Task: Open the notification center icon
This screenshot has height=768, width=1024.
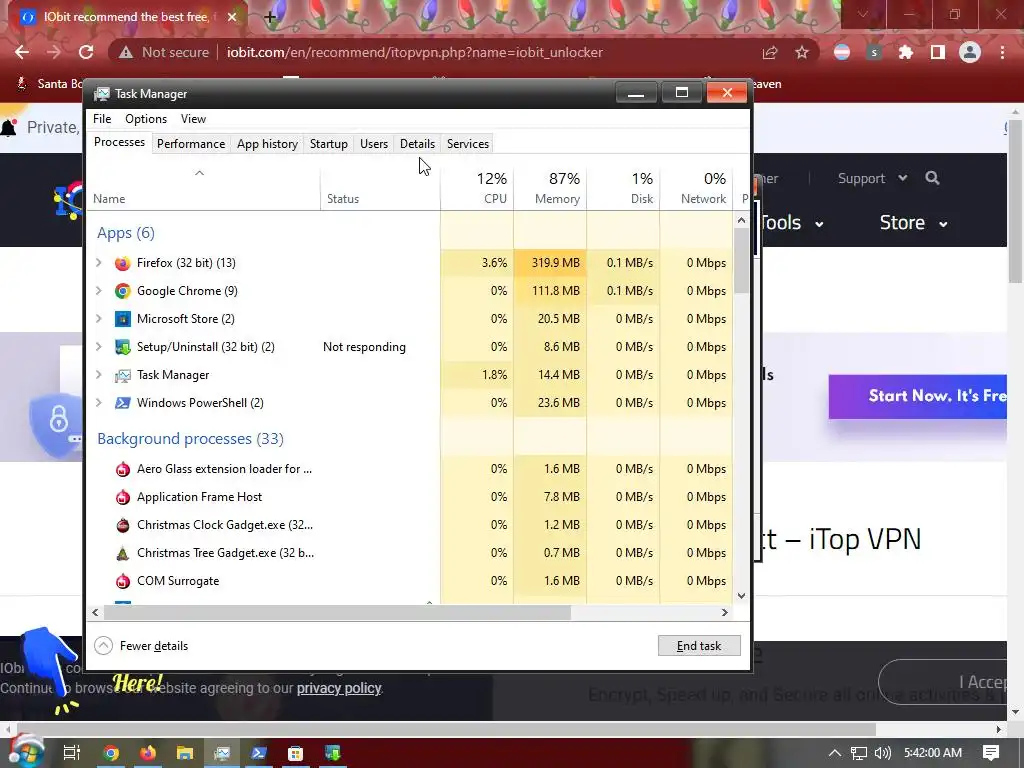Action: click(991, 753)
